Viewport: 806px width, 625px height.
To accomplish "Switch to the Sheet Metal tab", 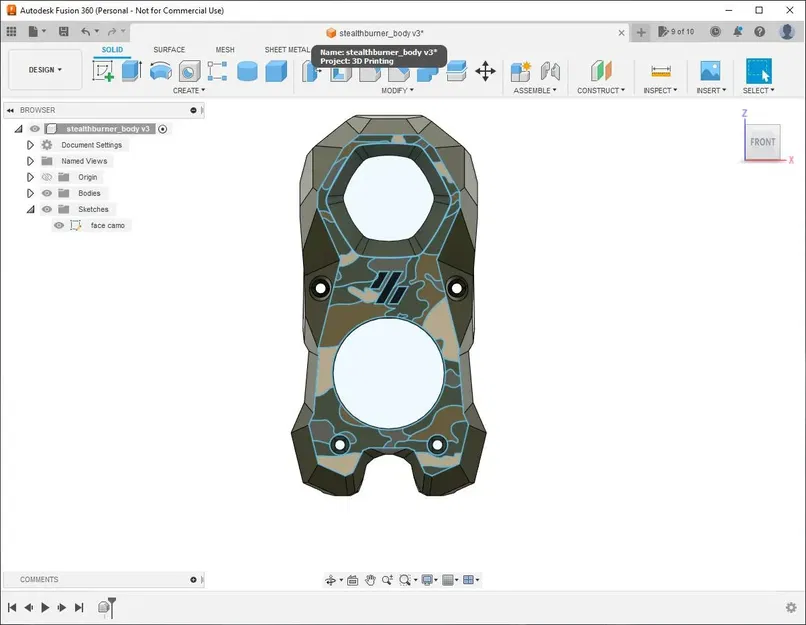I will [287, 50].
